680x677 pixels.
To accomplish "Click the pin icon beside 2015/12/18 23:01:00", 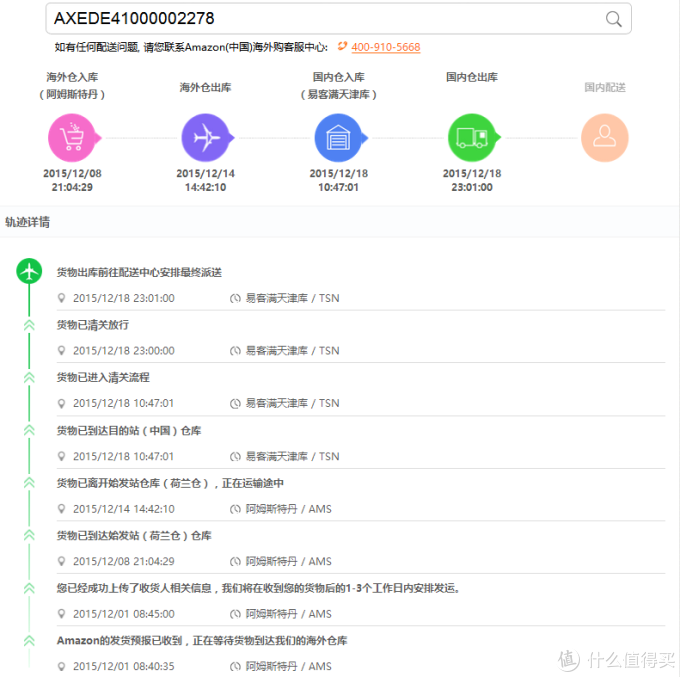I will (x=62, y=298).
